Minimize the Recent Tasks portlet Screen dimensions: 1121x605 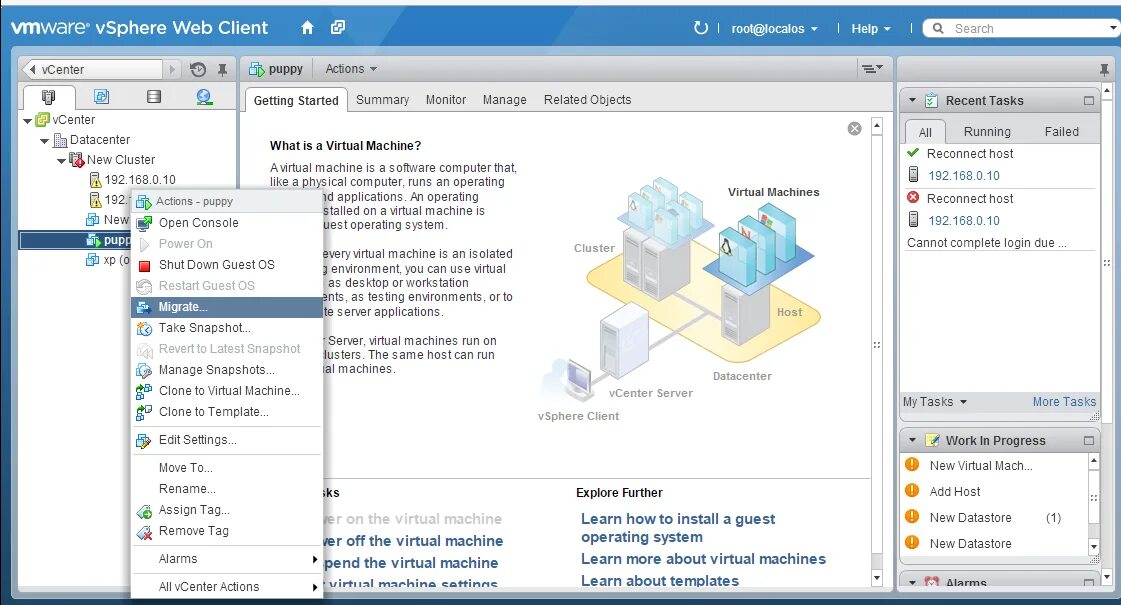click(1089, 101)
